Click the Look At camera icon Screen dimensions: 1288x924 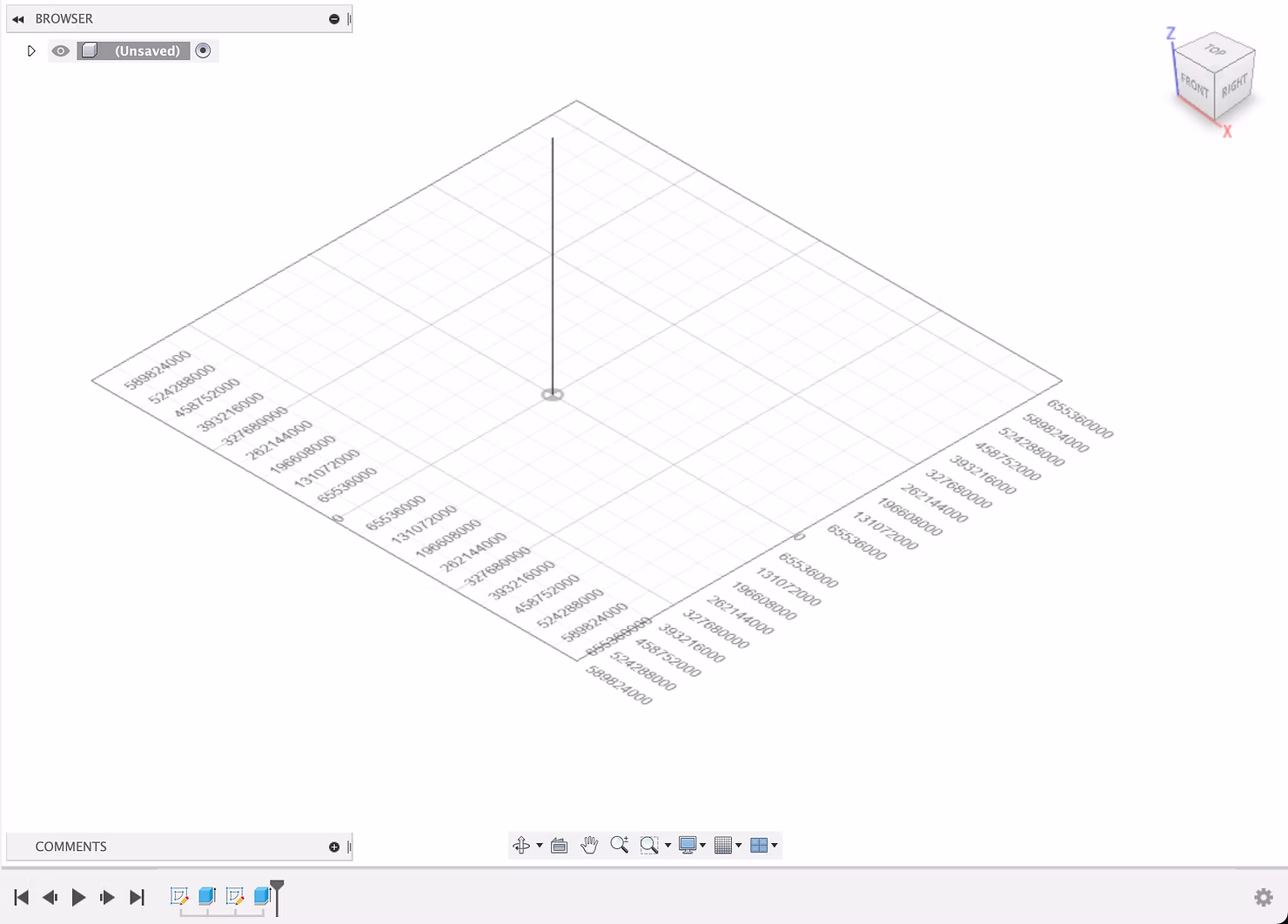[x=560, y=845]
